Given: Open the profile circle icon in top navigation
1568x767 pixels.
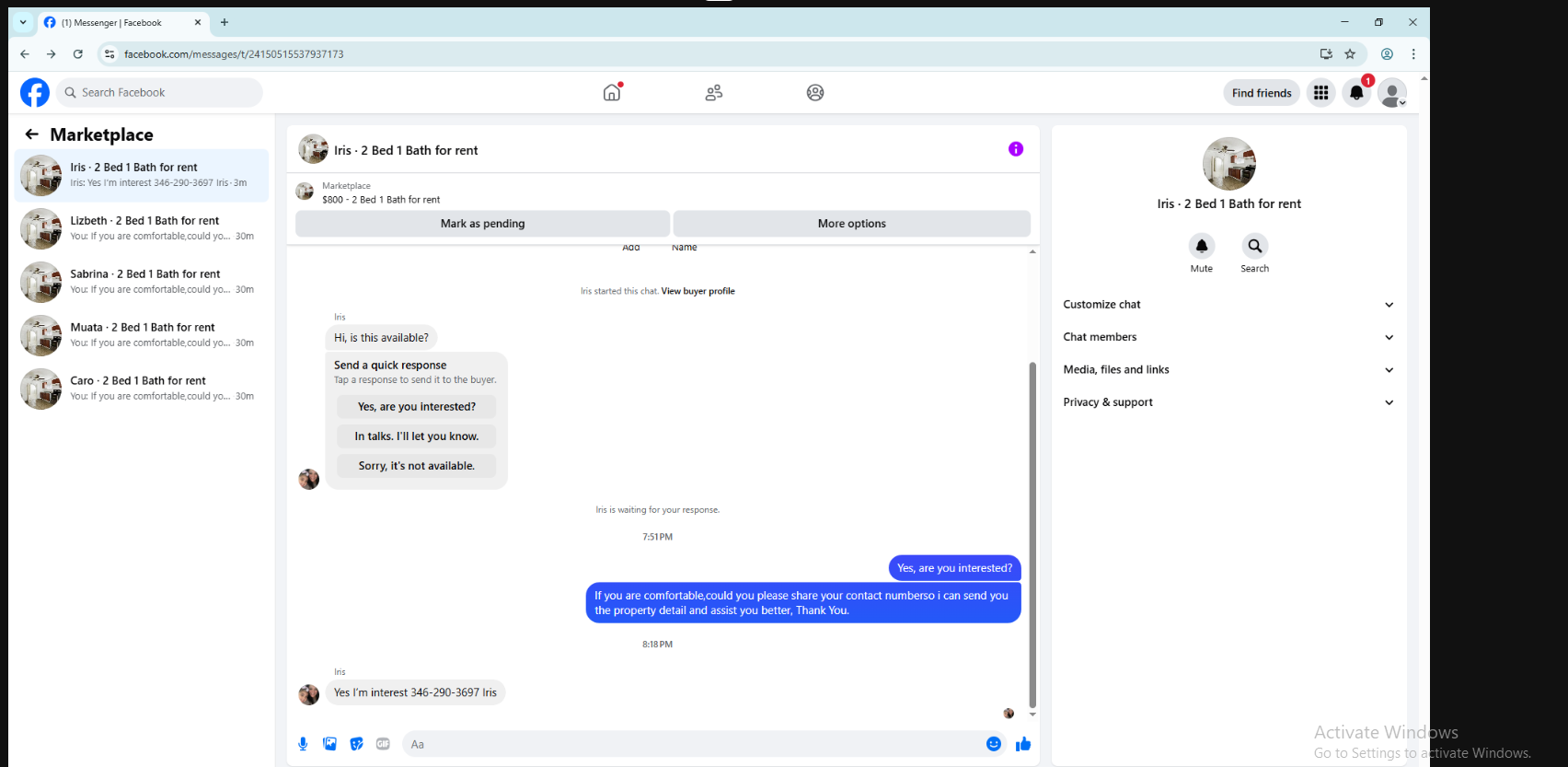Looking at the screenshot, I should pyautogui.click(x=815, y=93).
